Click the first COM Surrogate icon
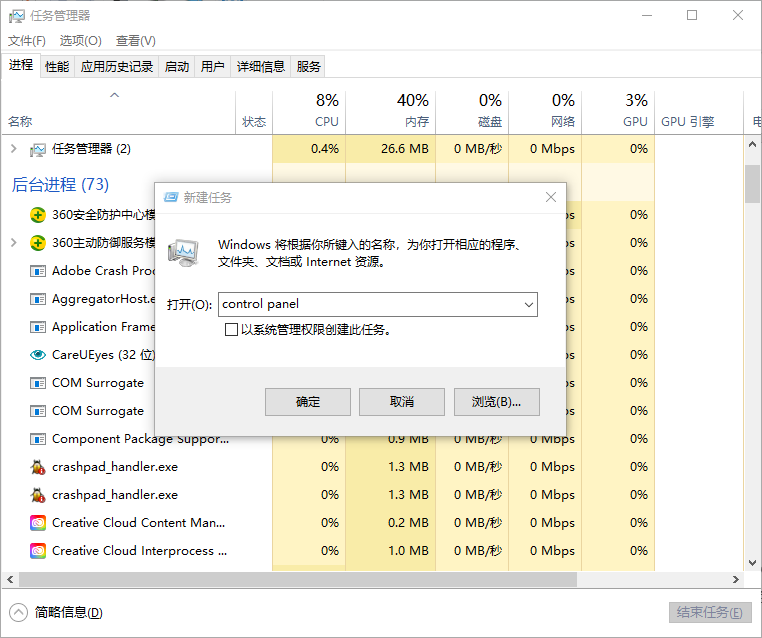 tap(38, 383)
